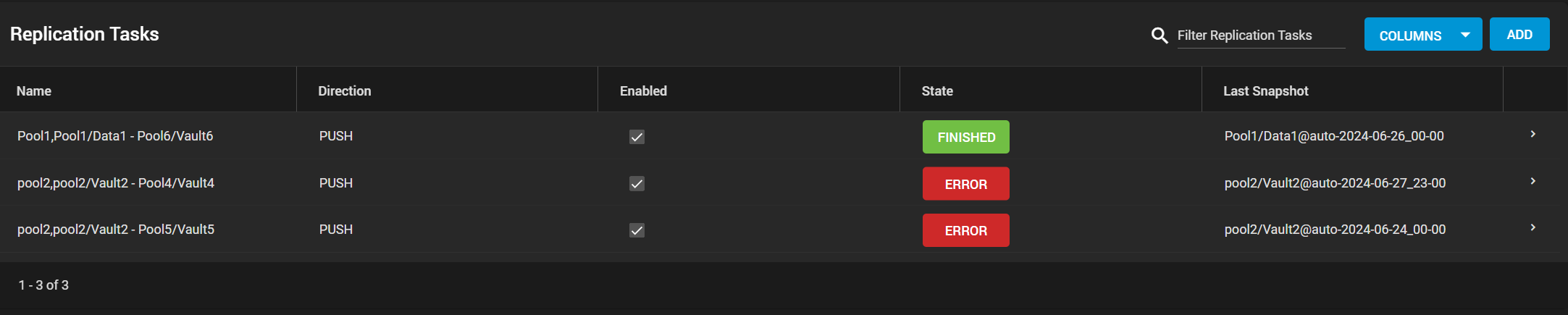
Task: Focus the Filter Replication Tasks field
Action: (1261, 35)
